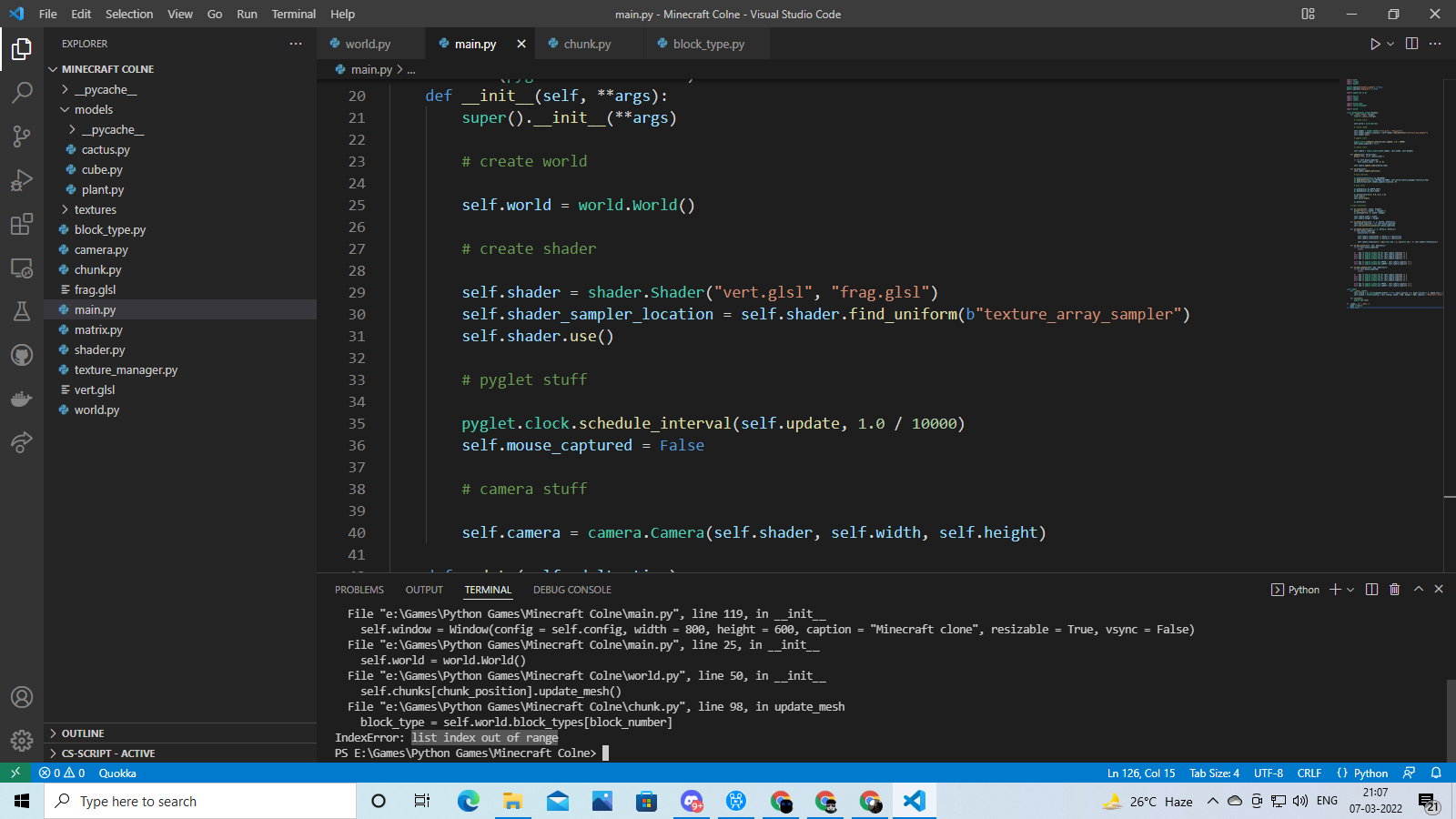
Task: Switch to the block_type.py tab
Action: tap(708, 44)
